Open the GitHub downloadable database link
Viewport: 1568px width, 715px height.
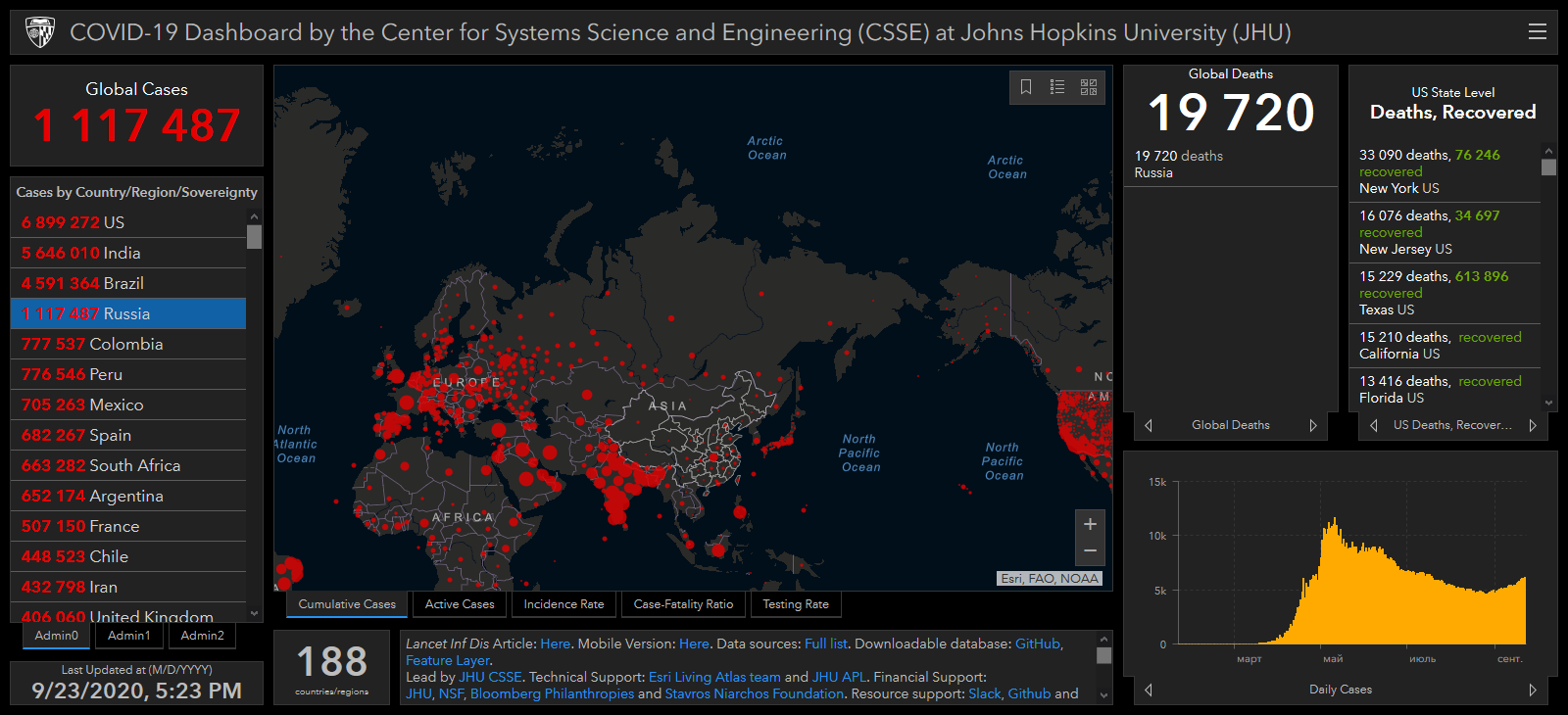pos(1038,643)
